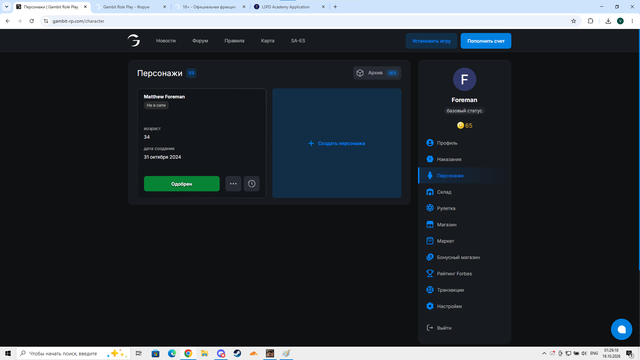Open the Карта nav link
640x360 pixels.
[x=267, y=41]
